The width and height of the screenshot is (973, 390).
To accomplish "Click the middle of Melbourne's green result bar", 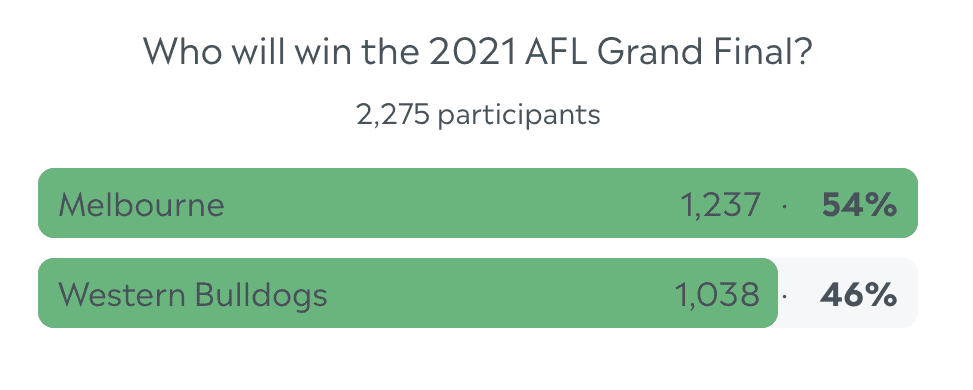I will [x=478, y=203].
